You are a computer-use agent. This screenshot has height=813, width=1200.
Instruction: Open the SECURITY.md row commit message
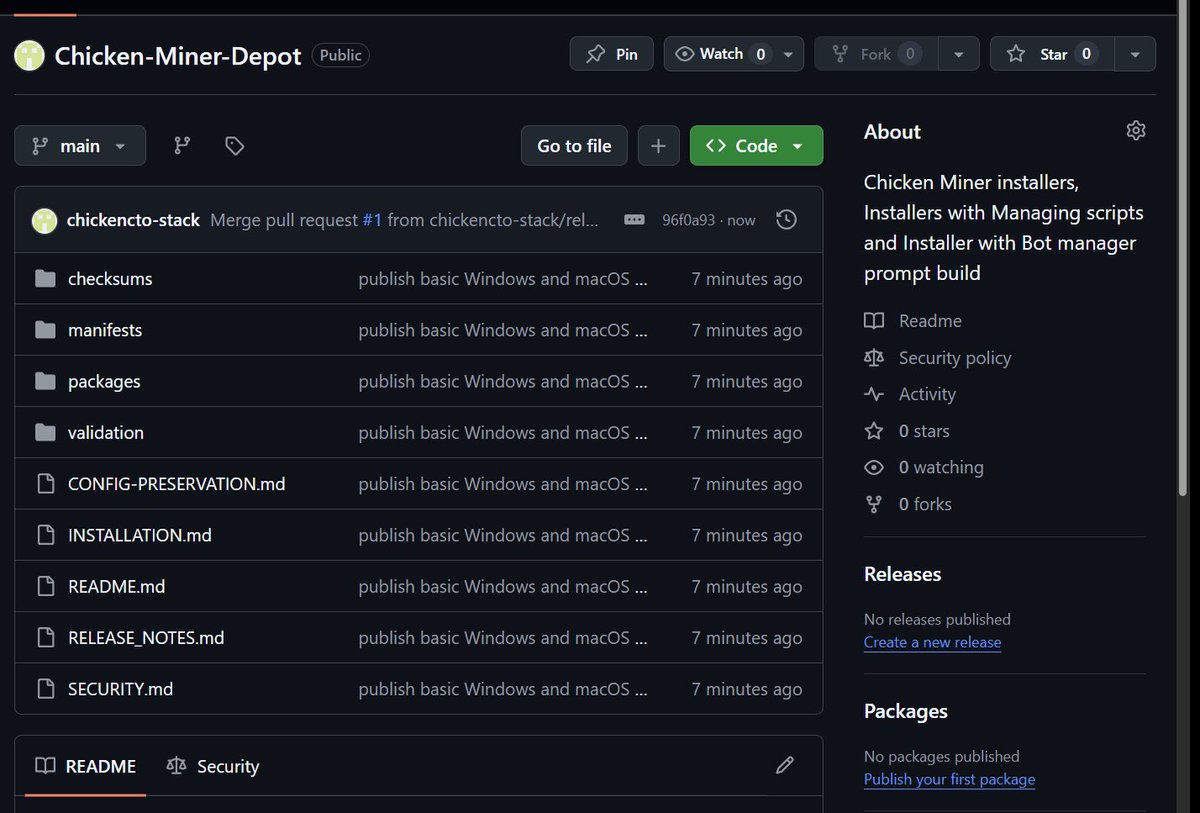pos(503,689)
